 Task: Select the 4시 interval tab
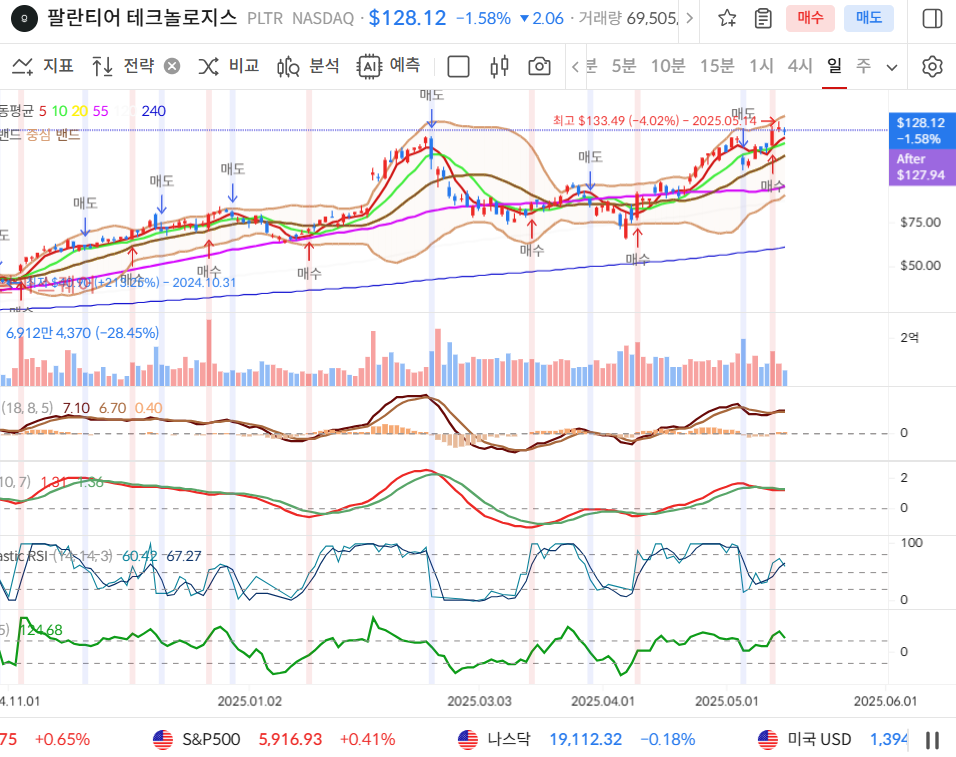pyautogui.click(x=800, y=65)
